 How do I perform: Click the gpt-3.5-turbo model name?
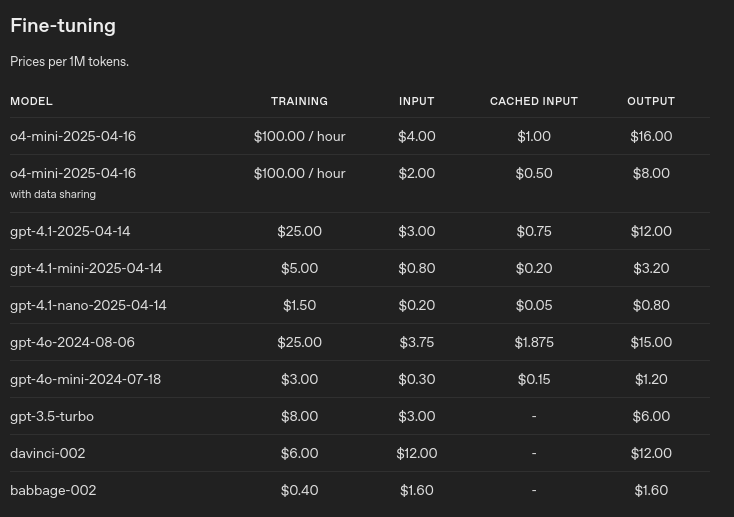coord(52,416)
